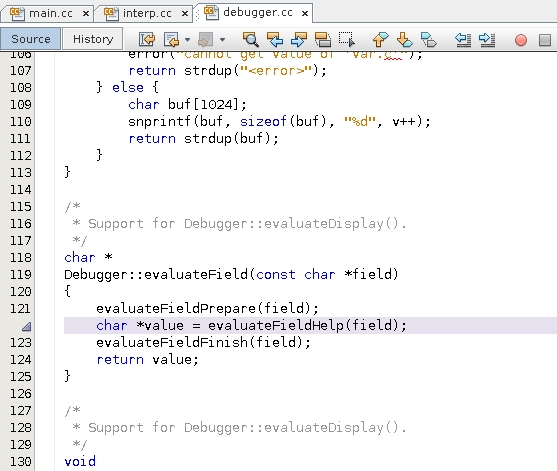Click the gutter triangle annotation beside the highlighted line

click(x=26, y=326)
